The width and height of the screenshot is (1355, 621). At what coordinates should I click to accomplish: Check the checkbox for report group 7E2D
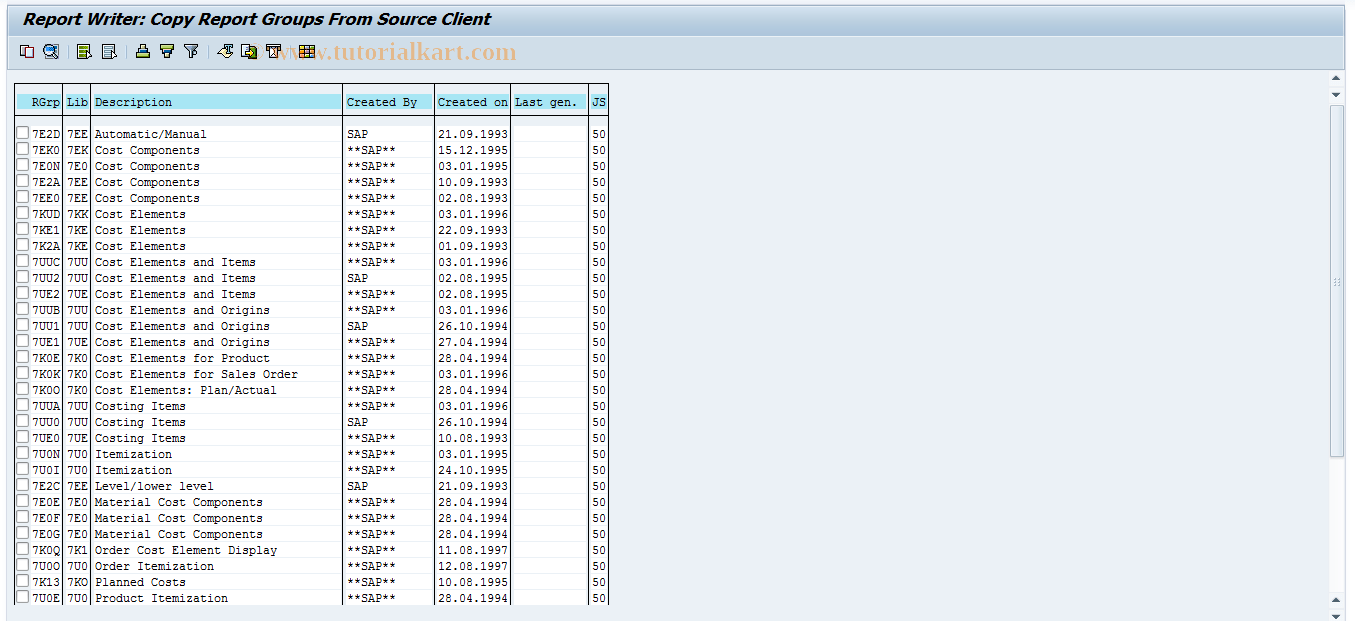22,132
